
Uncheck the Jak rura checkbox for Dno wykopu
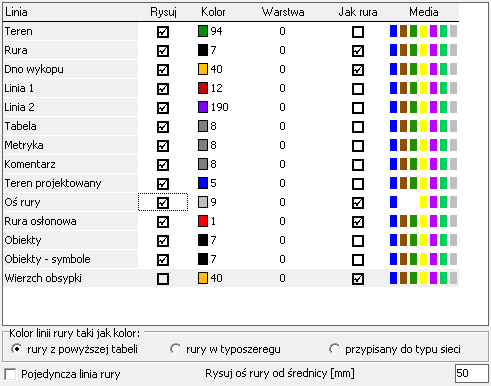[x=358, y=70]
